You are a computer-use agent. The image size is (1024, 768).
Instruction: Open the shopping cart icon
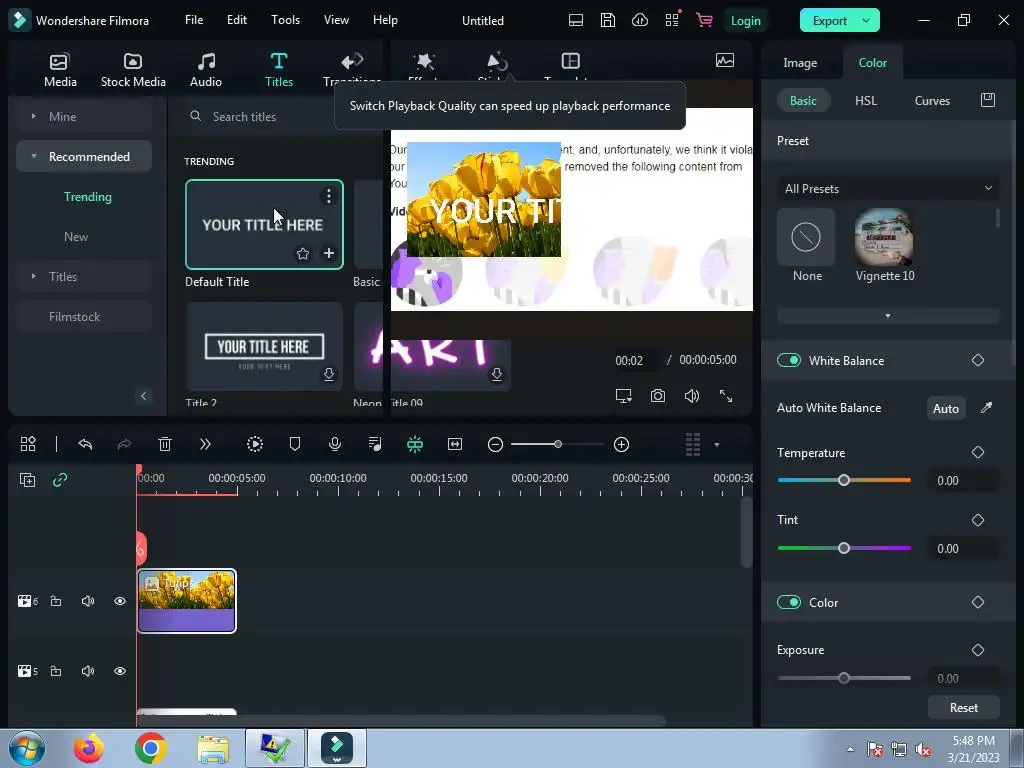(704, 20)
